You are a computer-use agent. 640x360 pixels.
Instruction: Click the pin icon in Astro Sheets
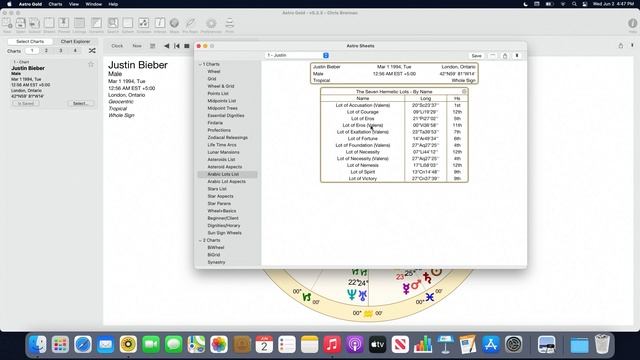[x=517, y=56]
